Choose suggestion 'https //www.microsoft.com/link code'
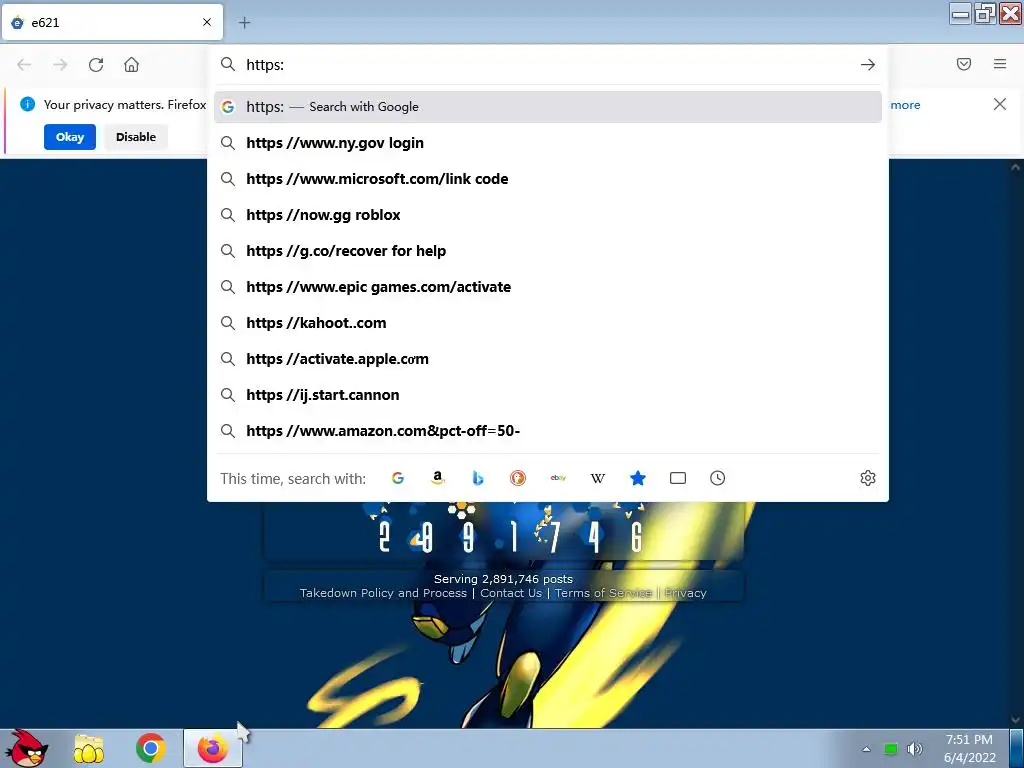Image resolution: width=1024 pixels, height=768 pixels. [548, 179]
